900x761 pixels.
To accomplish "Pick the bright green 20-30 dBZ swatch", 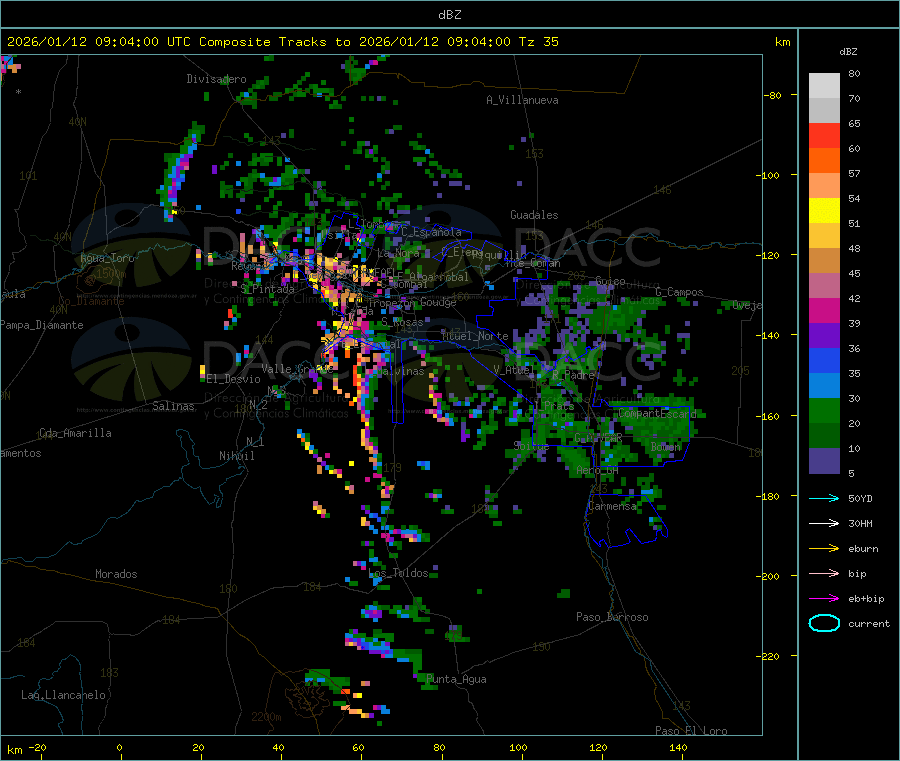I will click(x=824, y=411).
